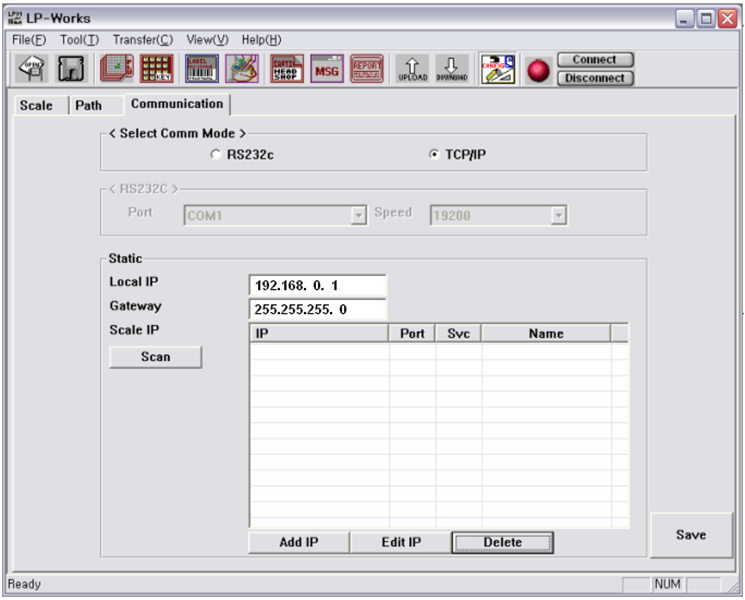Expand the 19200 Speed dropdown
The height and width of the screenshot is (600, 745).
[559, 216]
